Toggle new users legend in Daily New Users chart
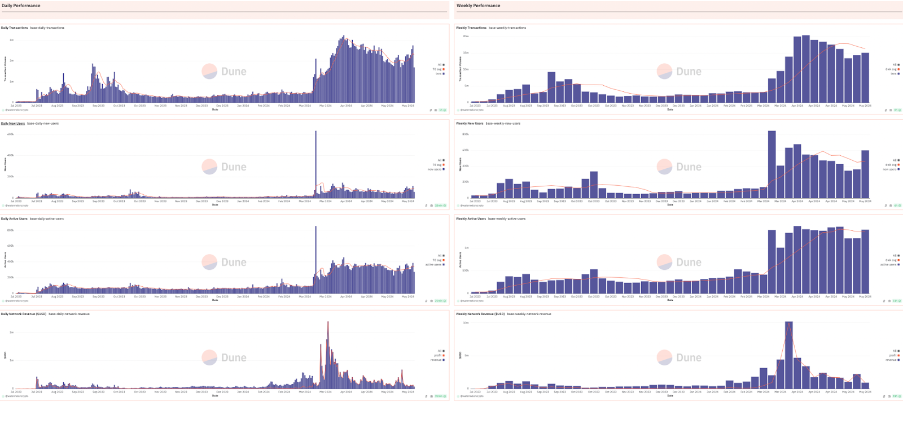The height and width of the screenshot is (423, 912). click(436, 169)
